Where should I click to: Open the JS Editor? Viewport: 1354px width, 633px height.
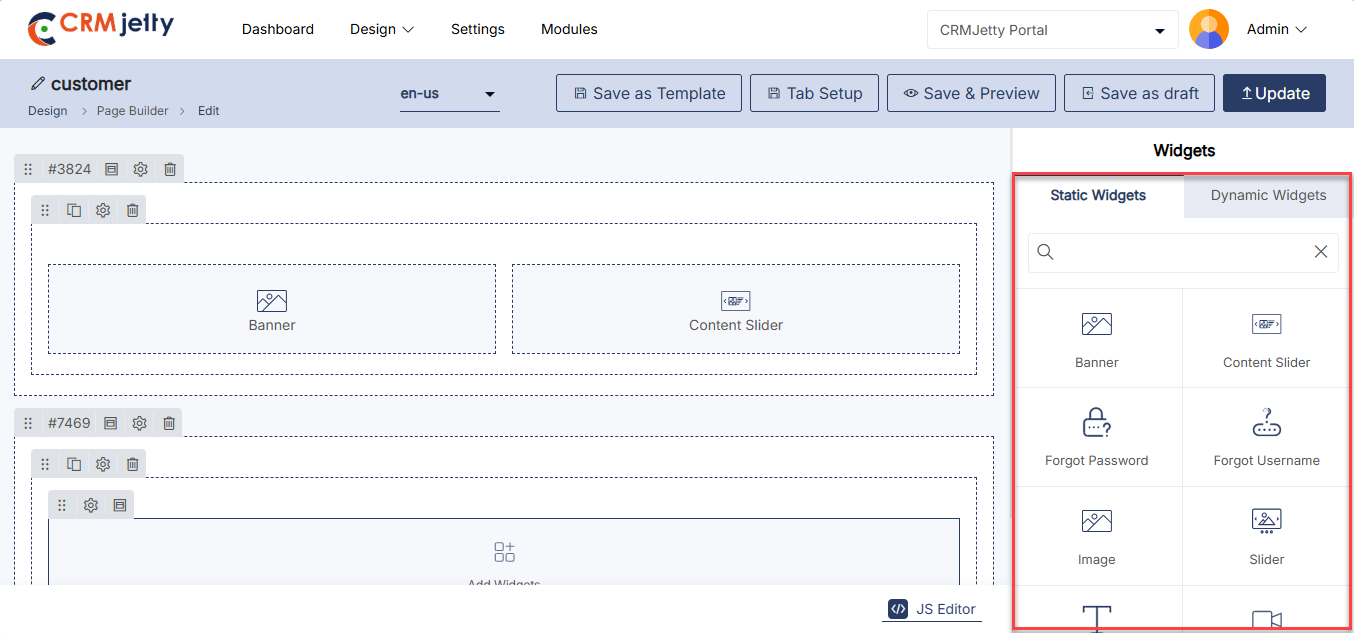(931, 608)
